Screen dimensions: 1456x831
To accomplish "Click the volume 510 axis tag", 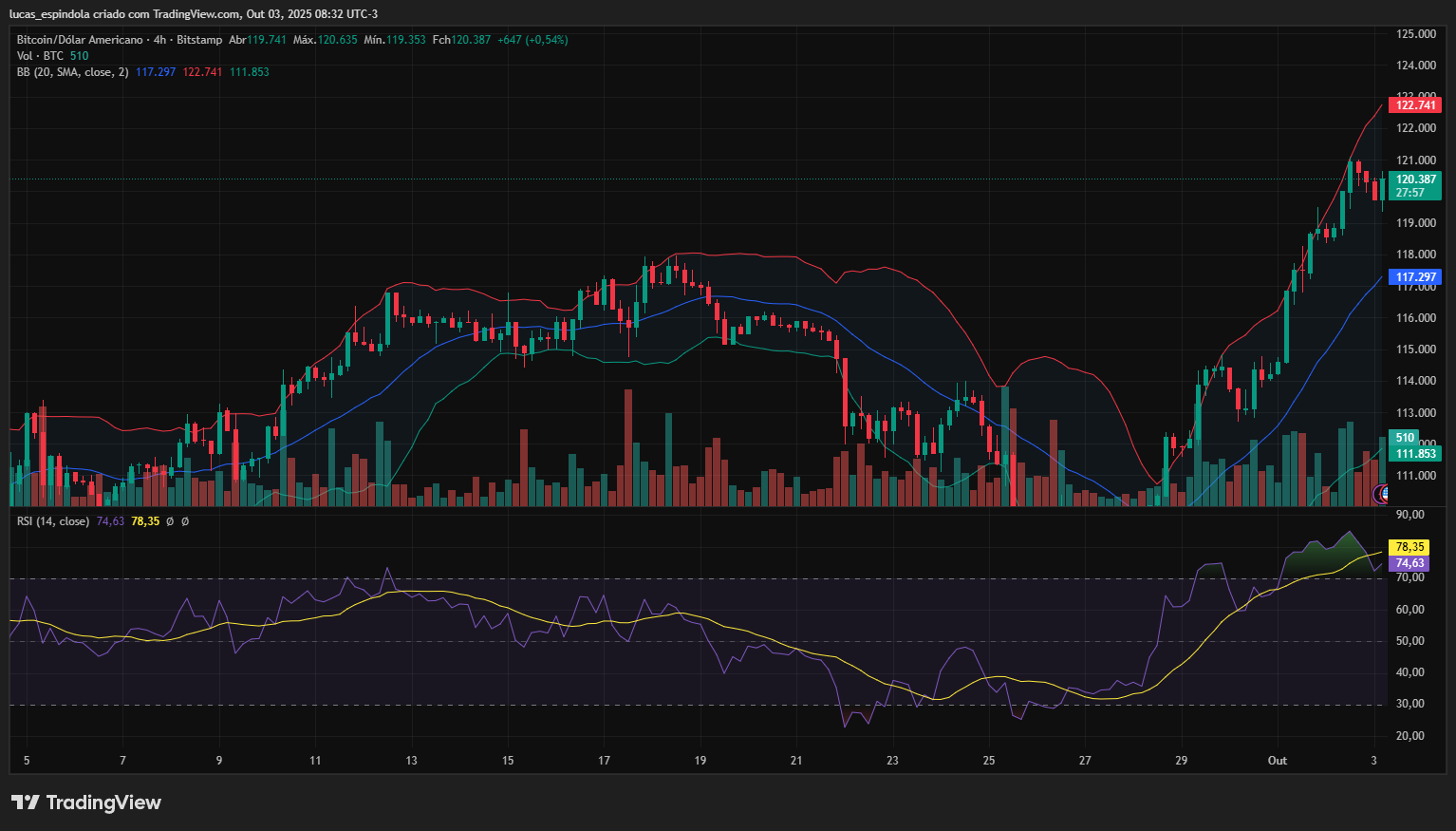I will (1405, 438).
